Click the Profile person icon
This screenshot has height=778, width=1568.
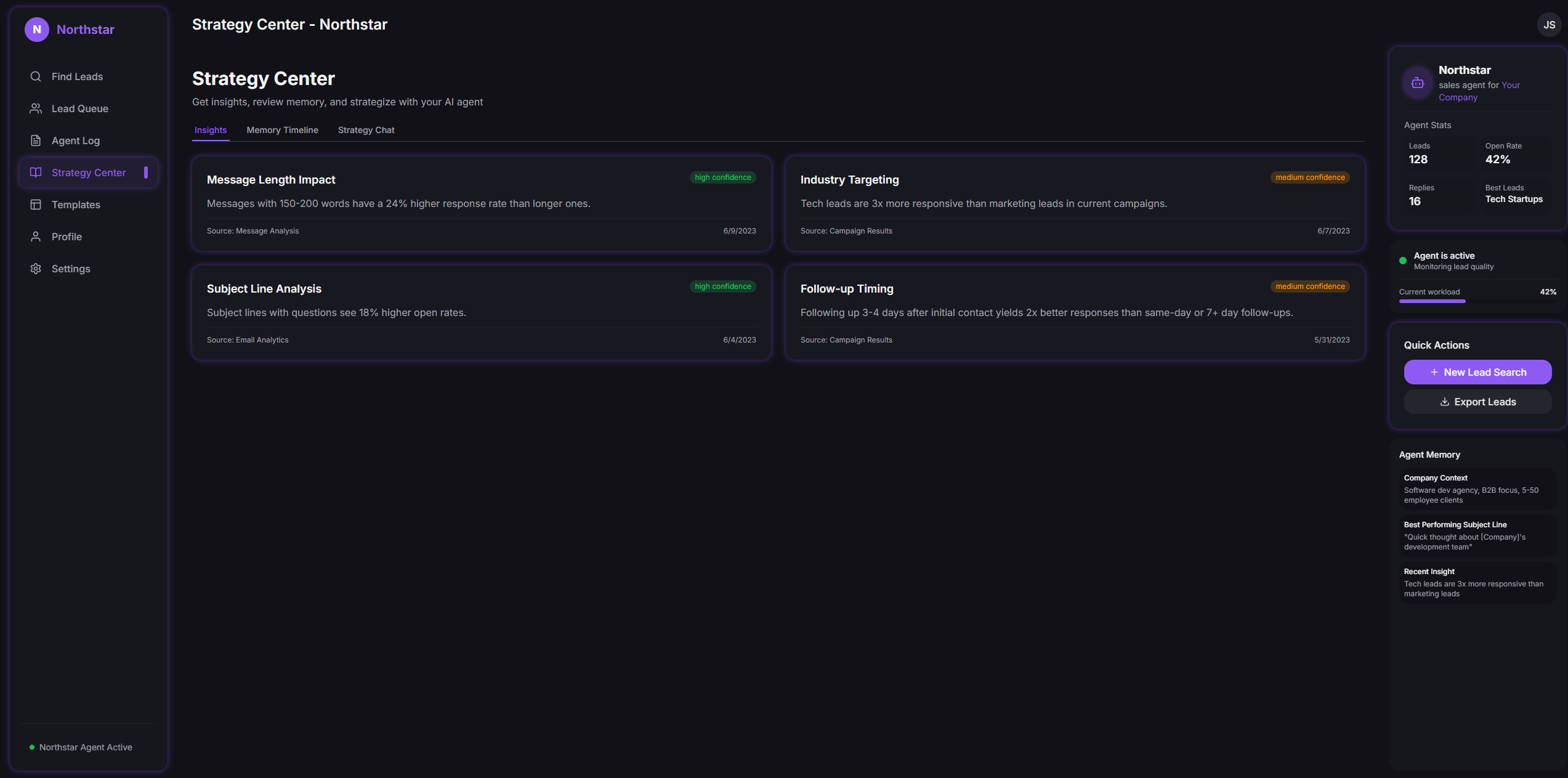pyautogui.click(x=36, y=237)
